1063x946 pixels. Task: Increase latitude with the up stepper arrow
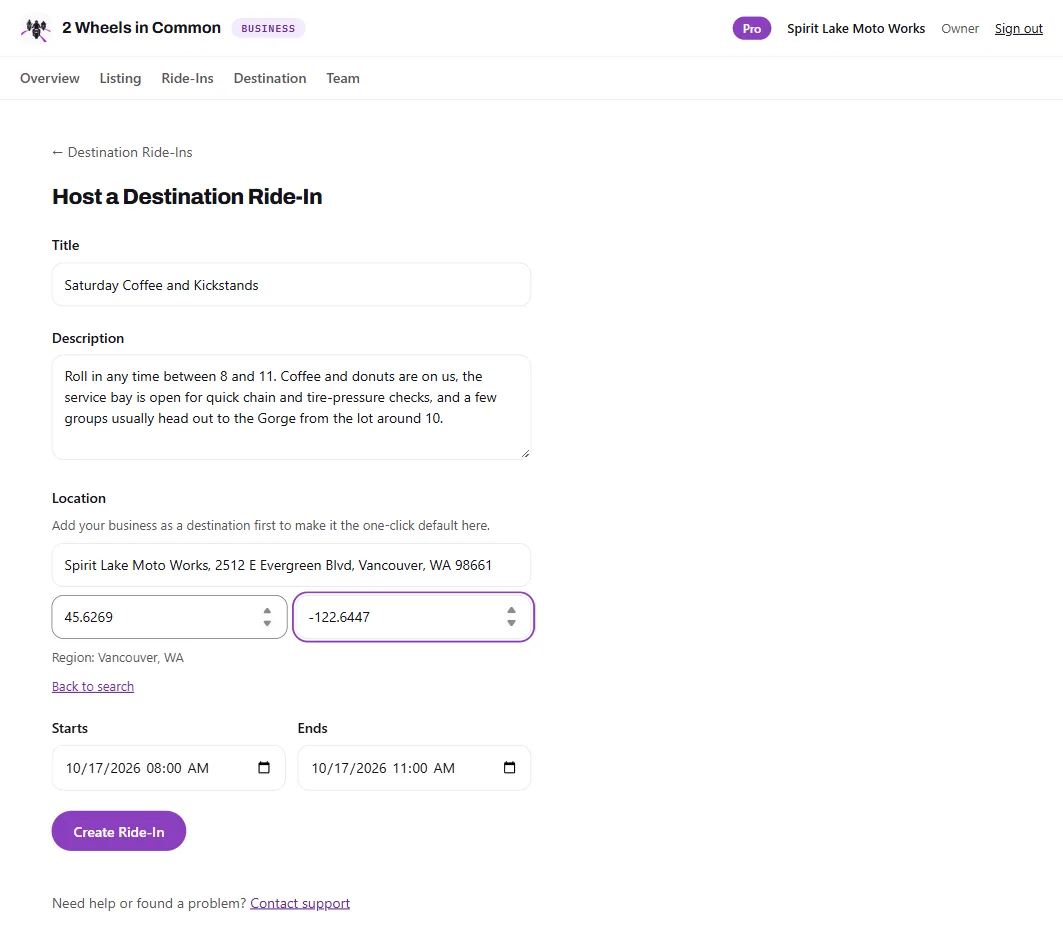coord(267,610)
